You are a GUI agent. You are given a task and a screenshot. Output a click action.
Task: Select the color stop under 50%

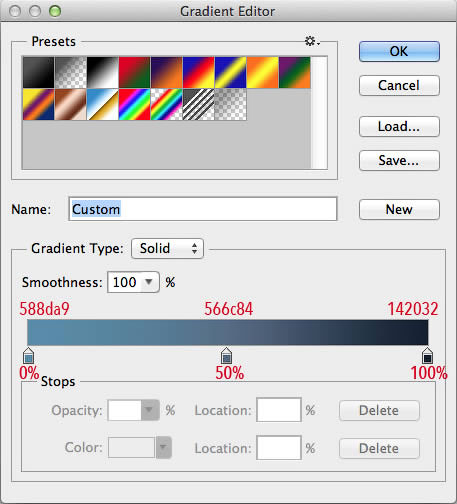227,356
